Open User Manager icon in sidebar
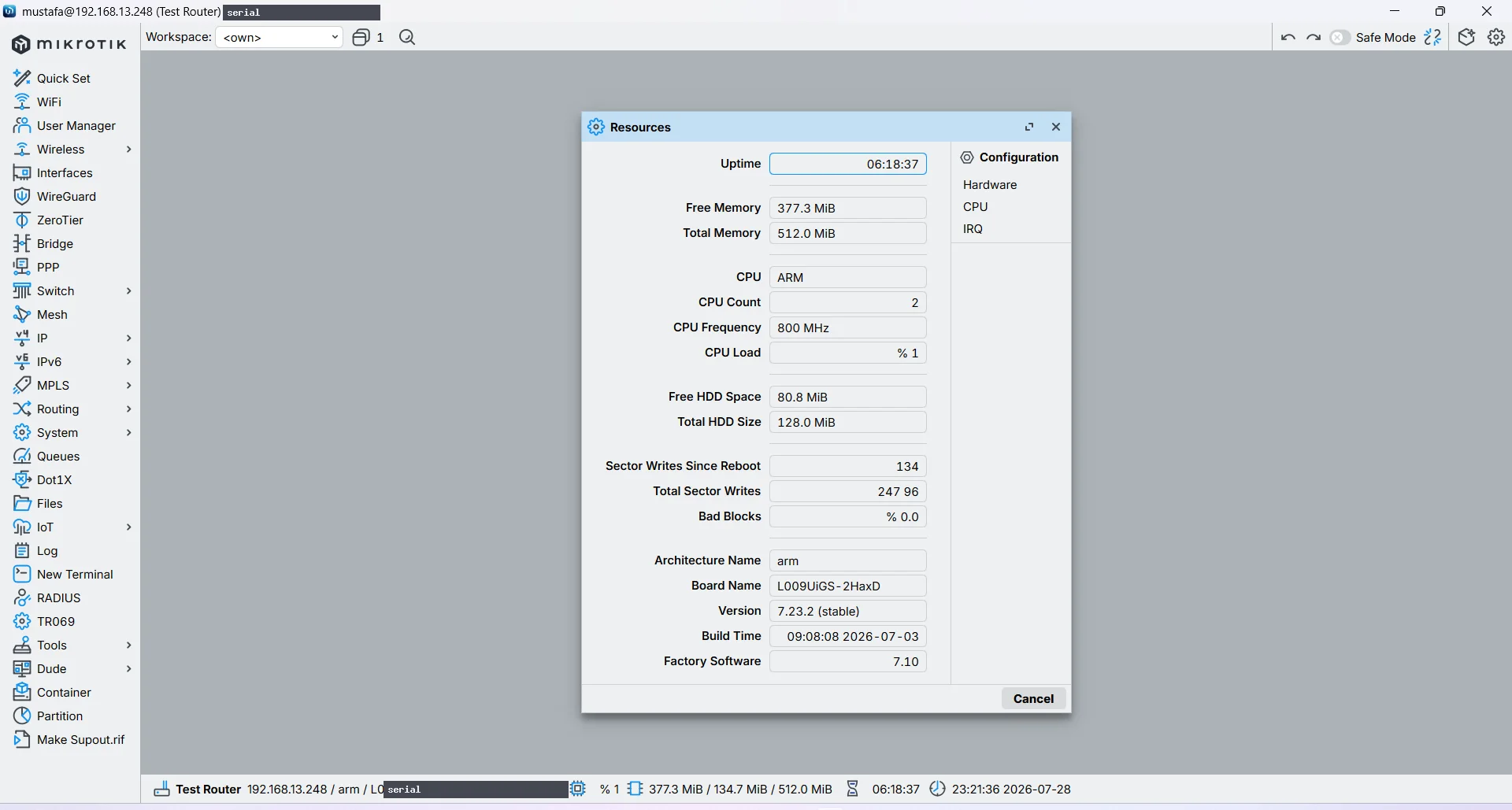The image size is (1512, 810). pos(22,125)
